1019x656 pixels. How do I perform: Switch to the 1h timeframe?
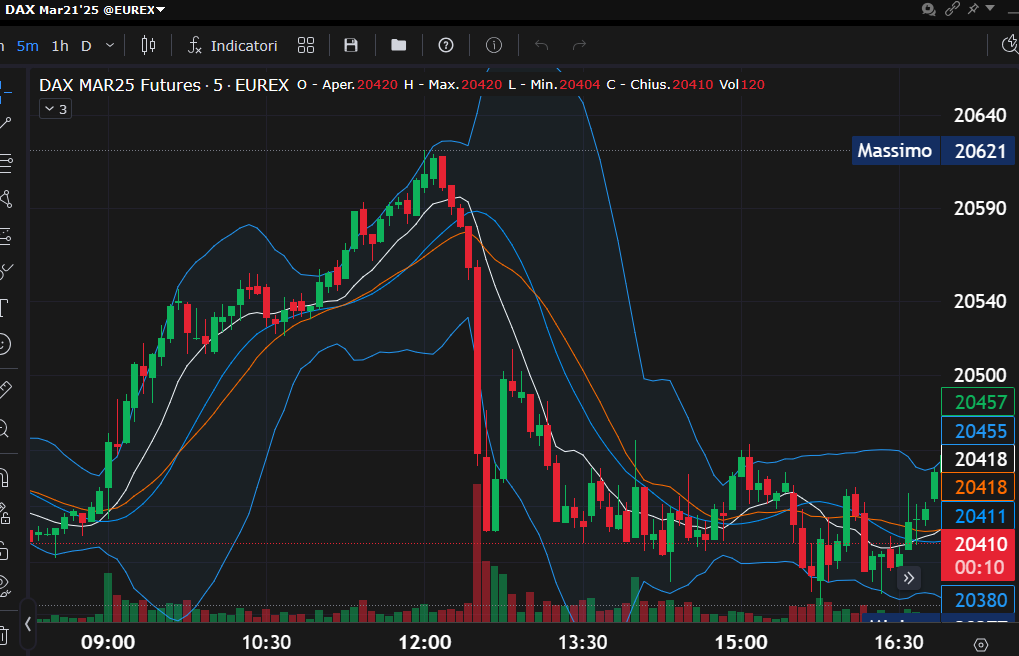(x=60, y=45)
